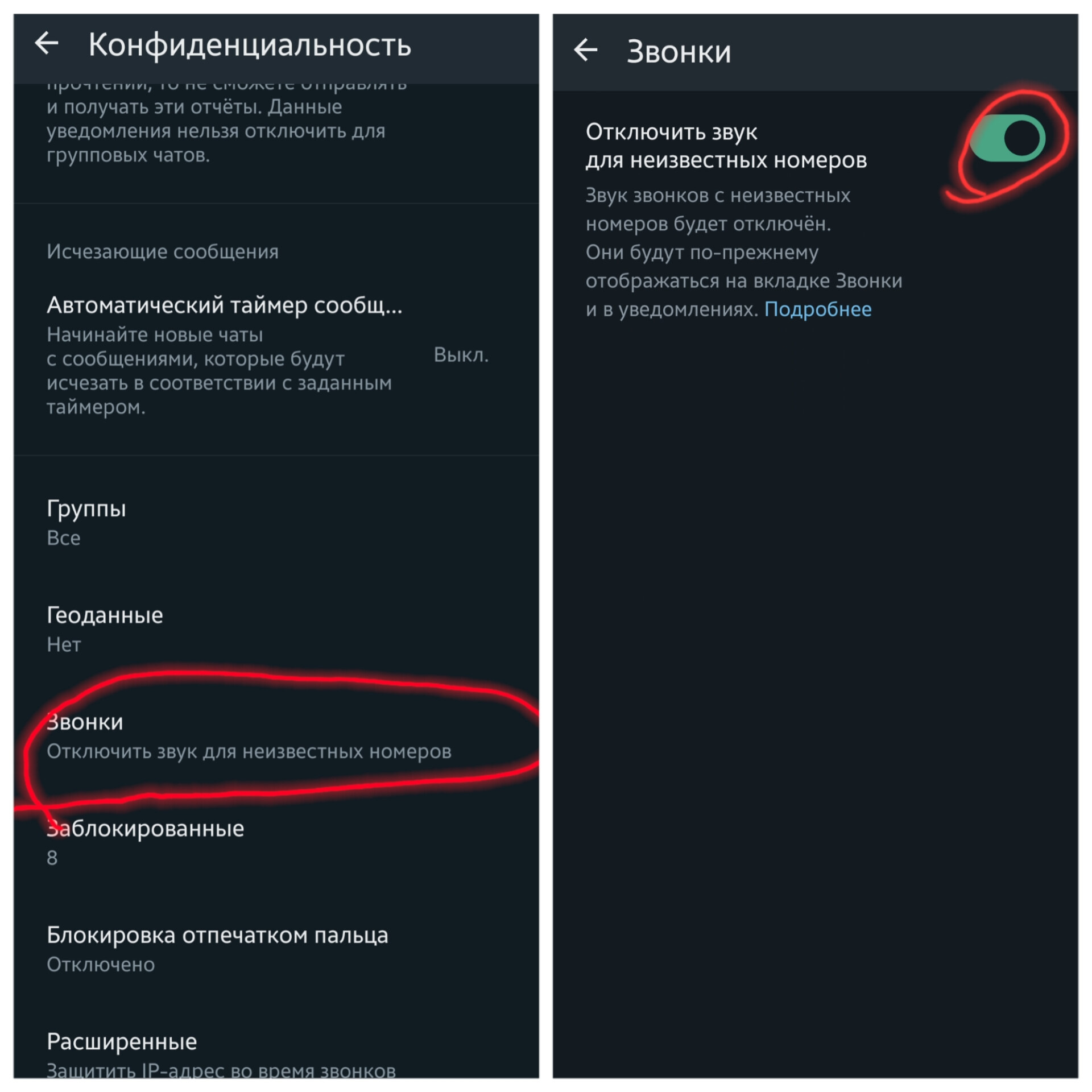Tap the Конфиденциальность page title
1092x1092 pixels.
click(x=250, y=44)
